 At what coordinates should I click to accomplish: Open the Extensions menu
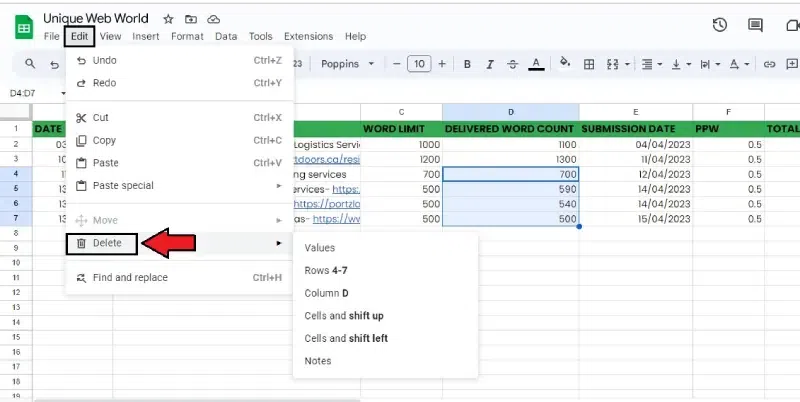pyautogui.click(x=308, y=36)
